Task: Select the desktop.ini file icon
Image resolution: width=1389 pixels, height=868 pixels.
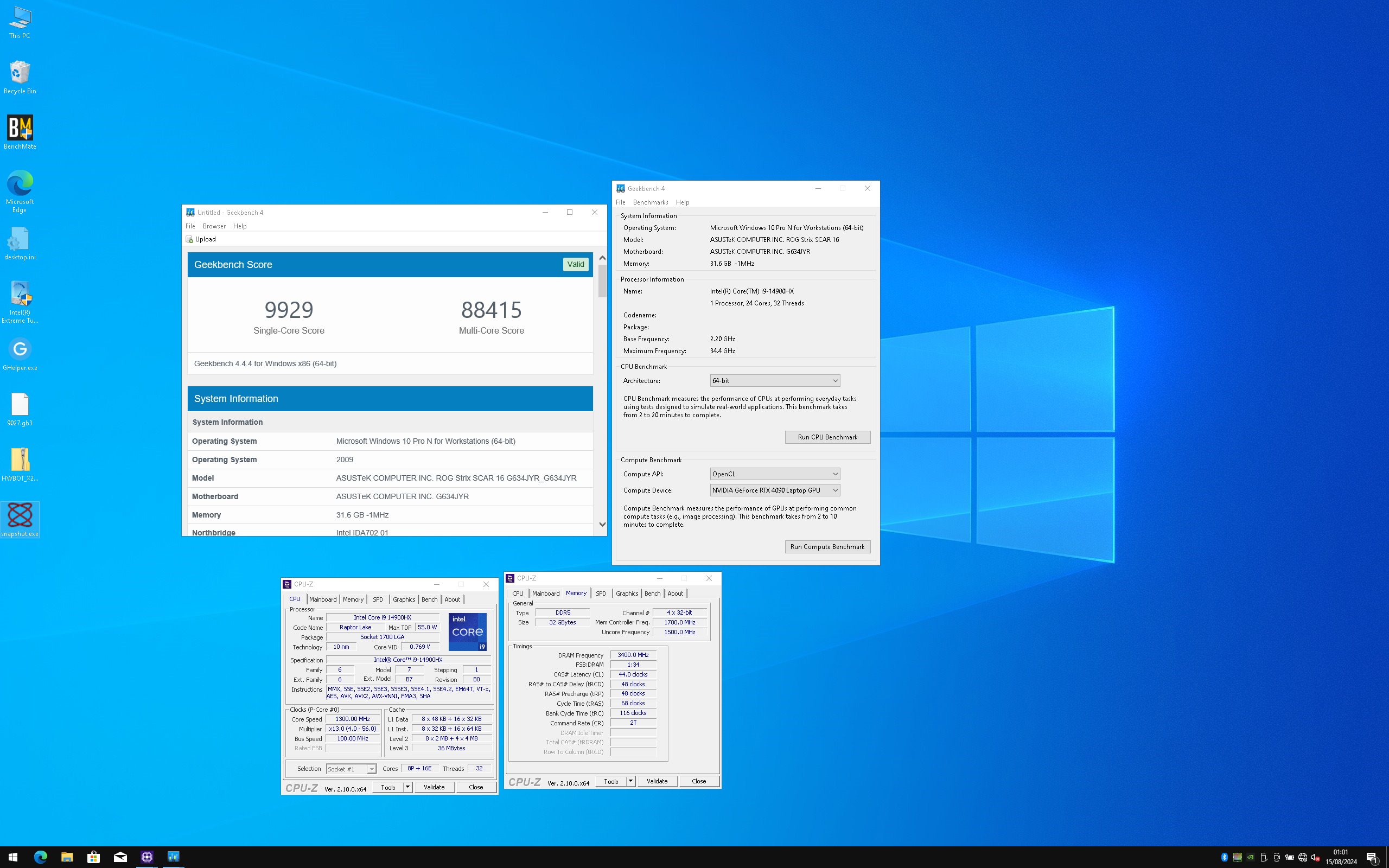Action: 20,244
